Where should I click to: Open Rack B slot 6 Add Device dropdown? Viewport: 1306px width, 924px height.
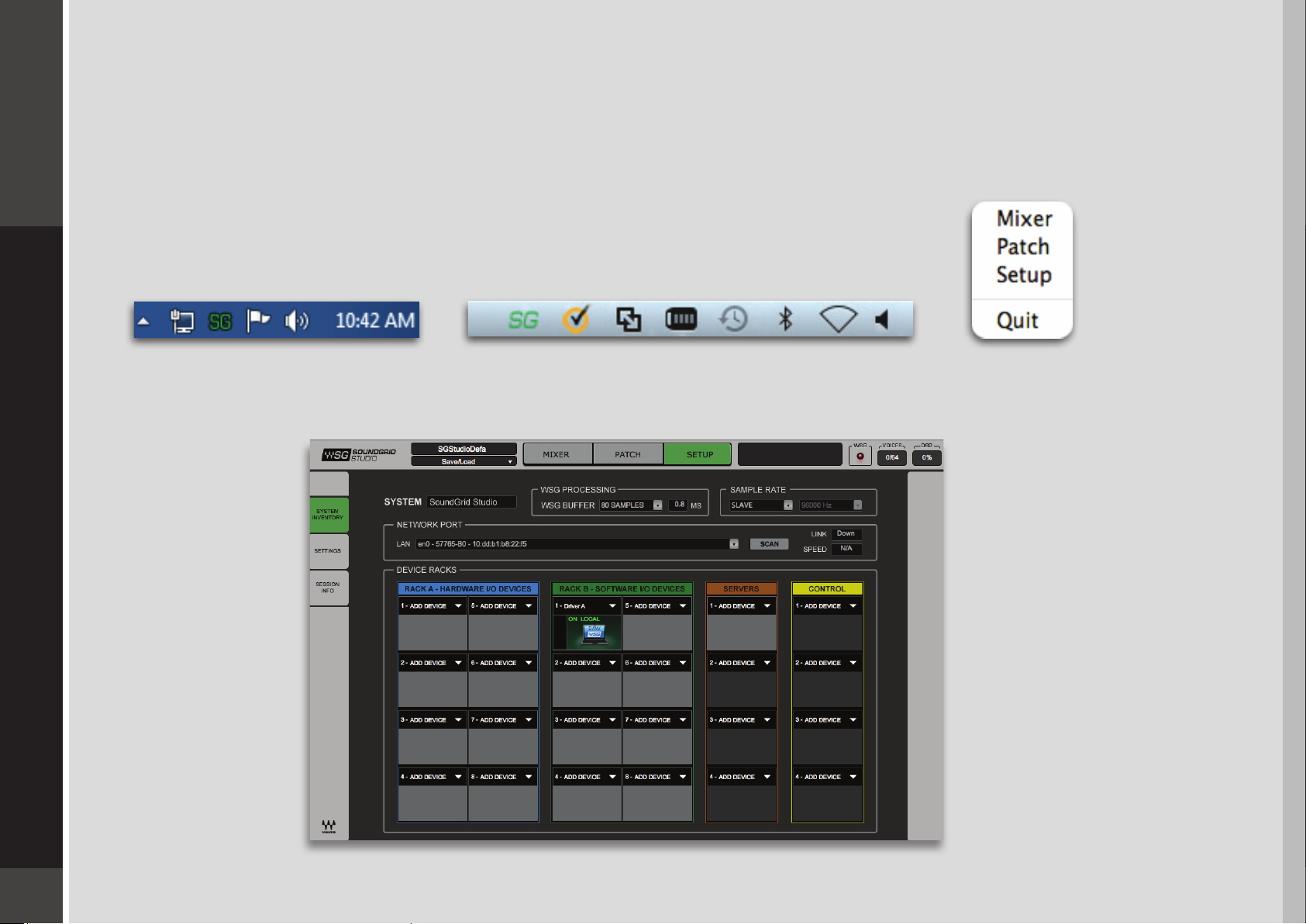tap(656, 663)
